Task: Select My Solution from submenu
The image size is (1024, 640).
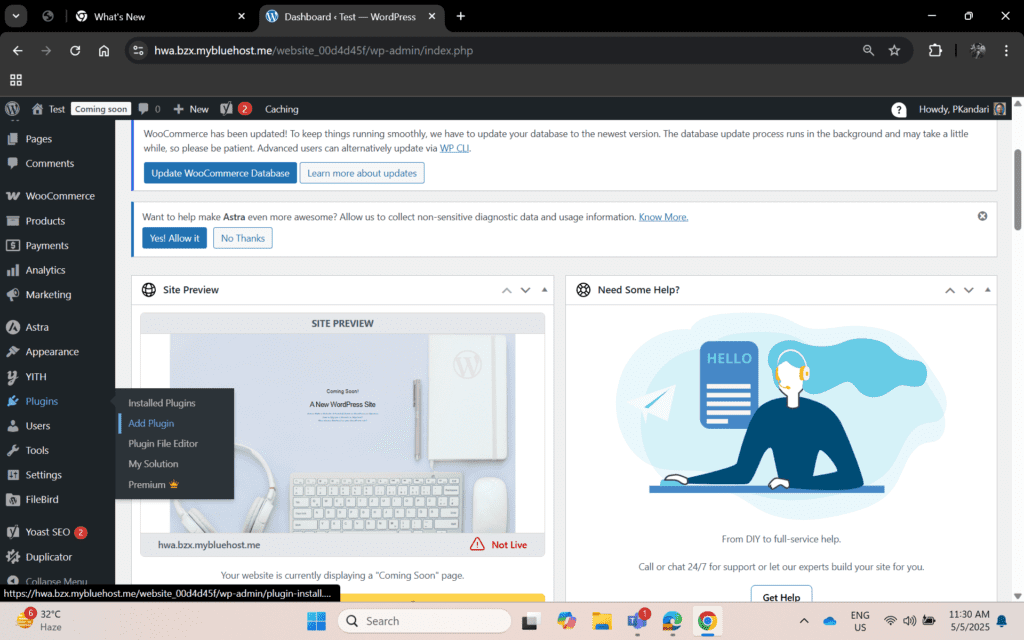Action: 153,464
